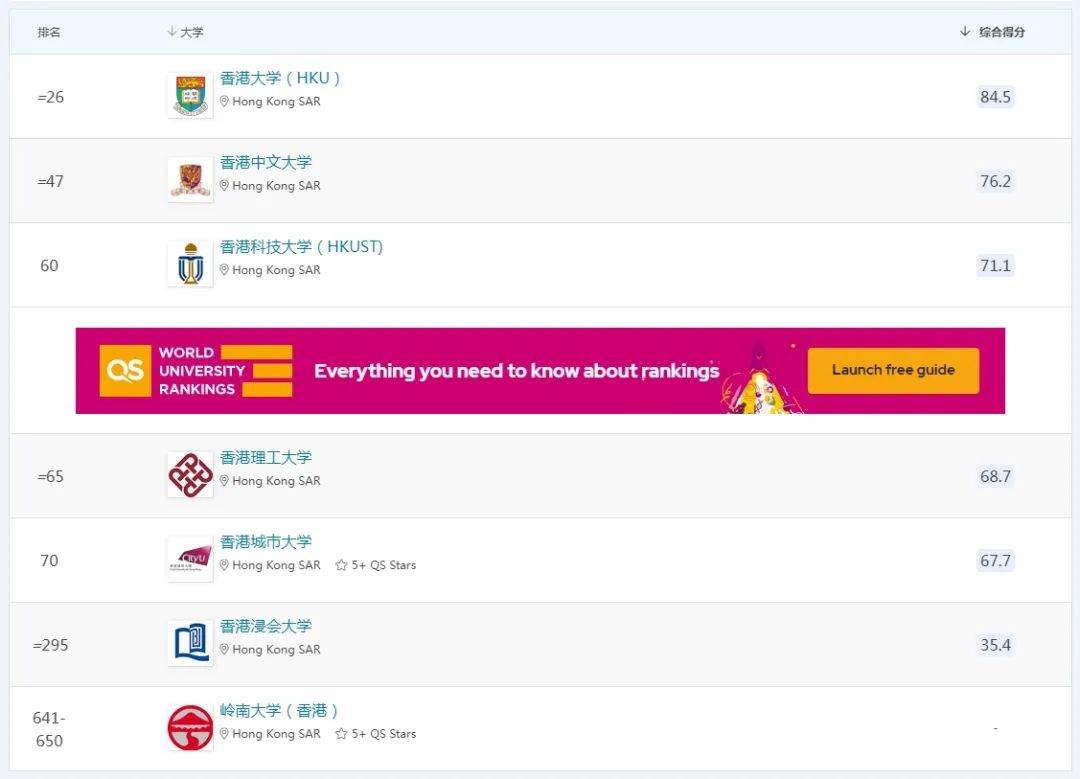
Task: Click the 排名 column header
Action: (x=49, y=32)
